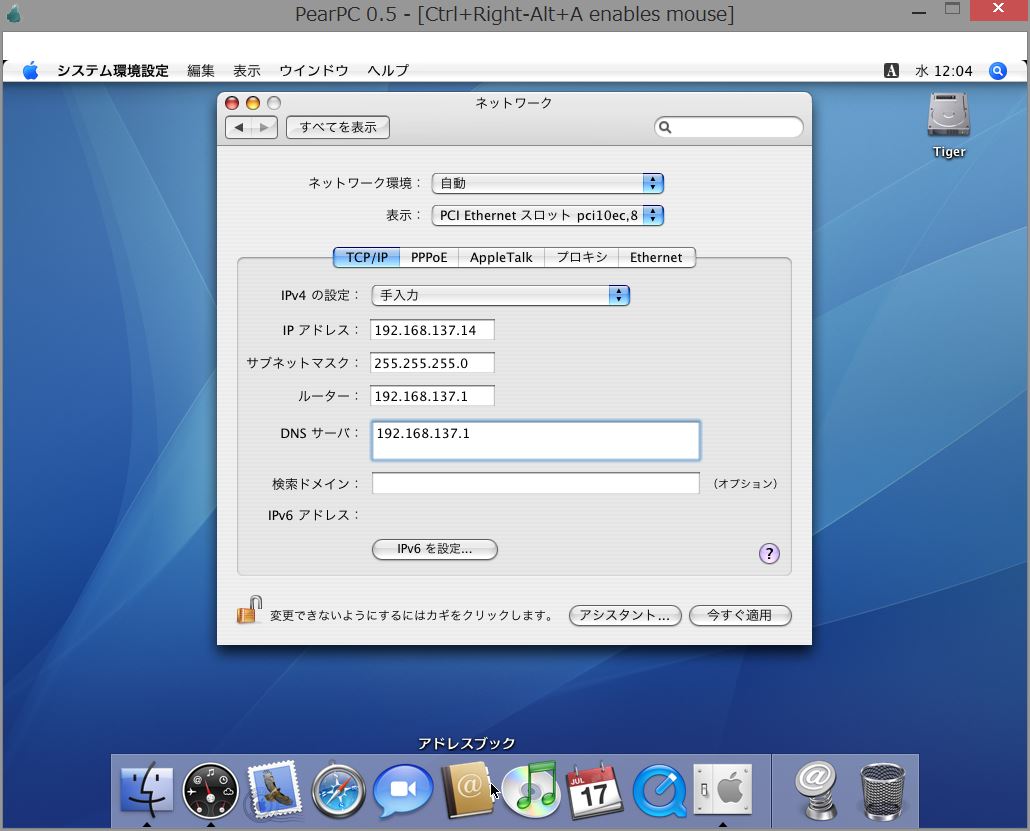The height and width of the screenshot is (831, 1030).
Task: Switch to the PPPoE tab
Action: tap(429, 258)
